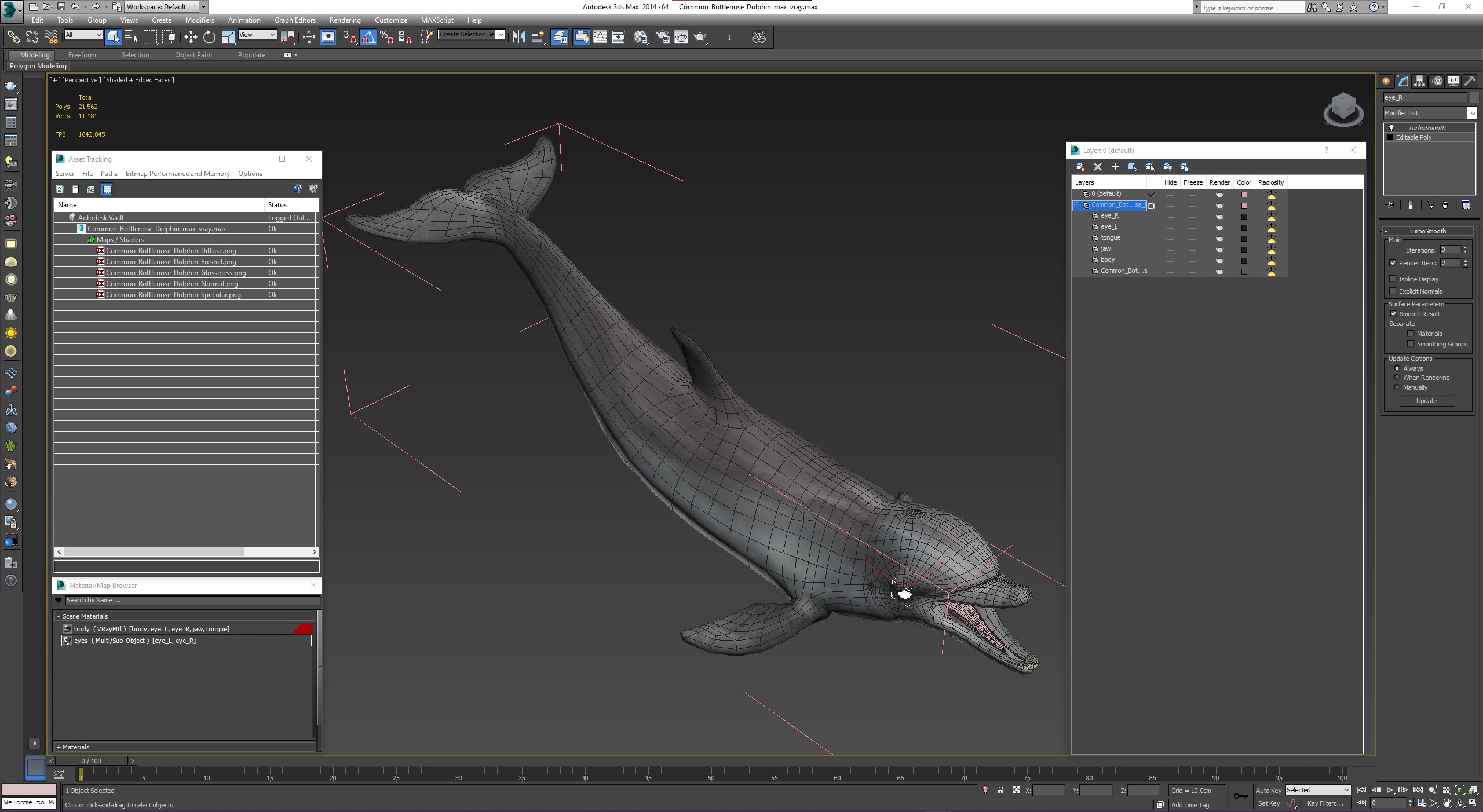Screen dimensions: 1483x812
Task: Choose the Select and Rotate tool
Action: coord(209,37)
